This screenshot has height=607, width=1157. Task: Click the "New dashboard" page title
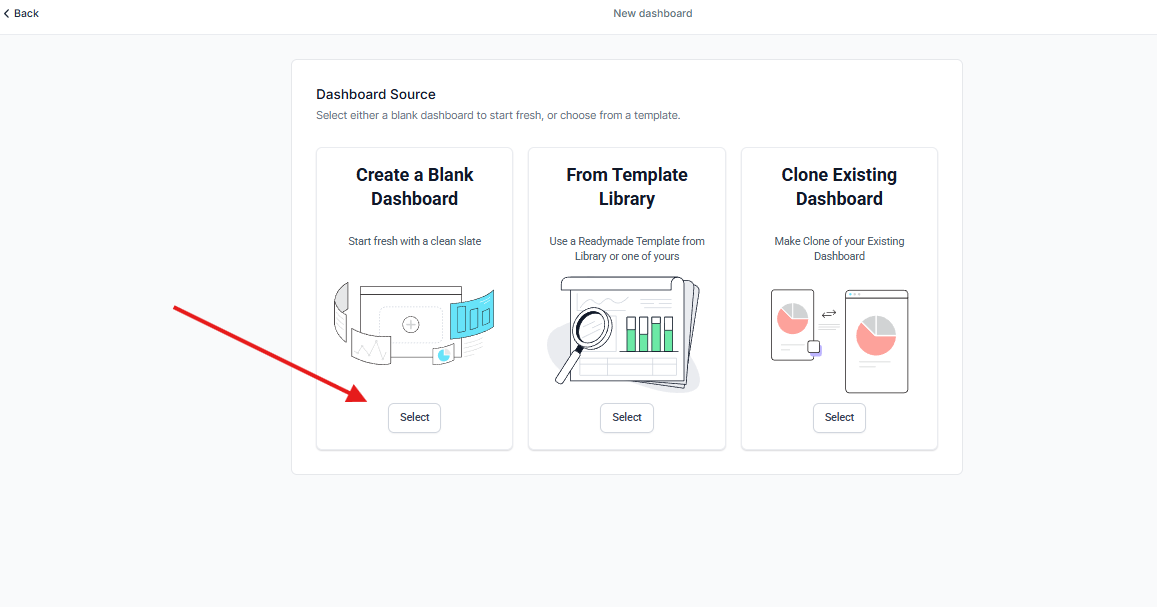point(652,13)
